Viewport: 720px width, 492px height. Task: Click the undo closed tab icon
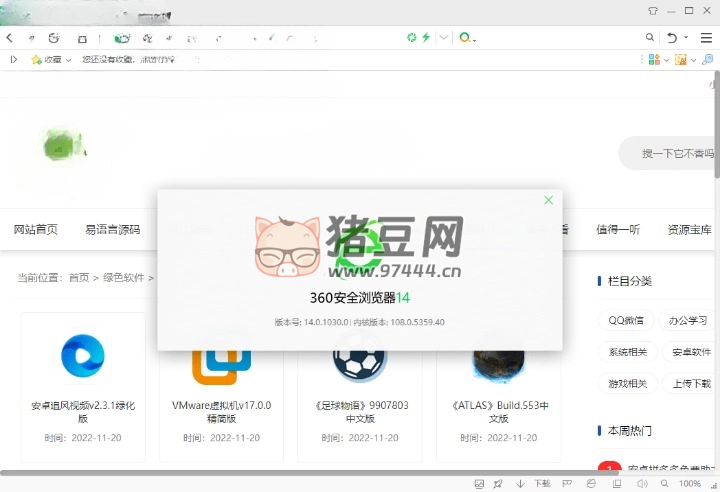673,38
